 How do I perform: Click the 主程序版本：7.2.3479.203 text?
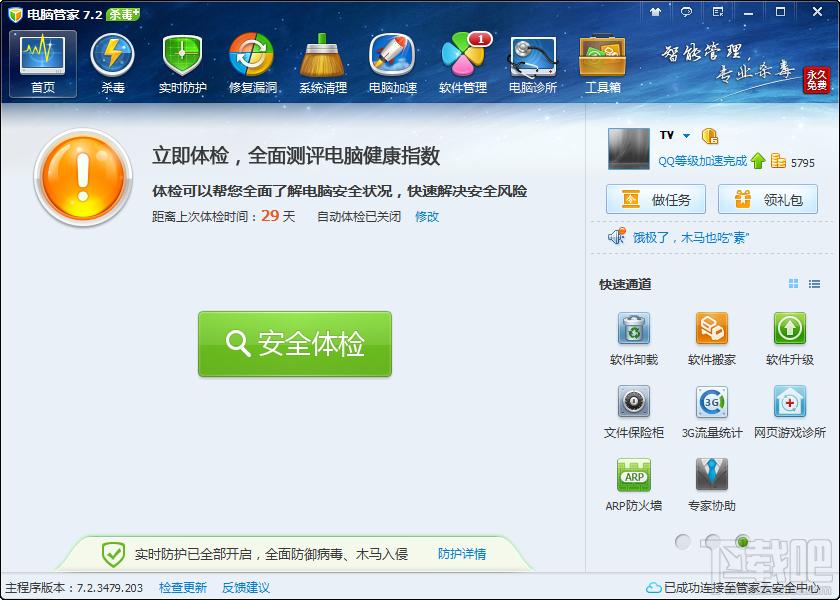tap(74, 588)
